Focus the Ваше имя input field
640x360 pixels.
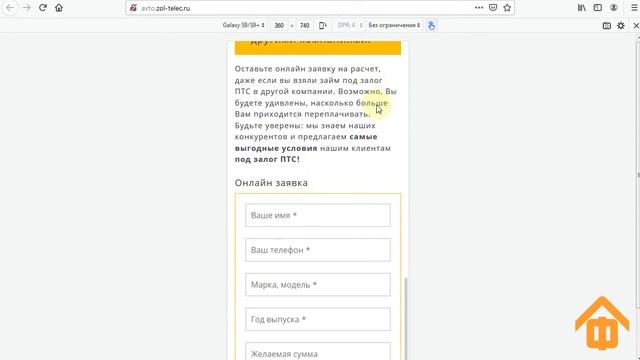click(x=318, y=215)
